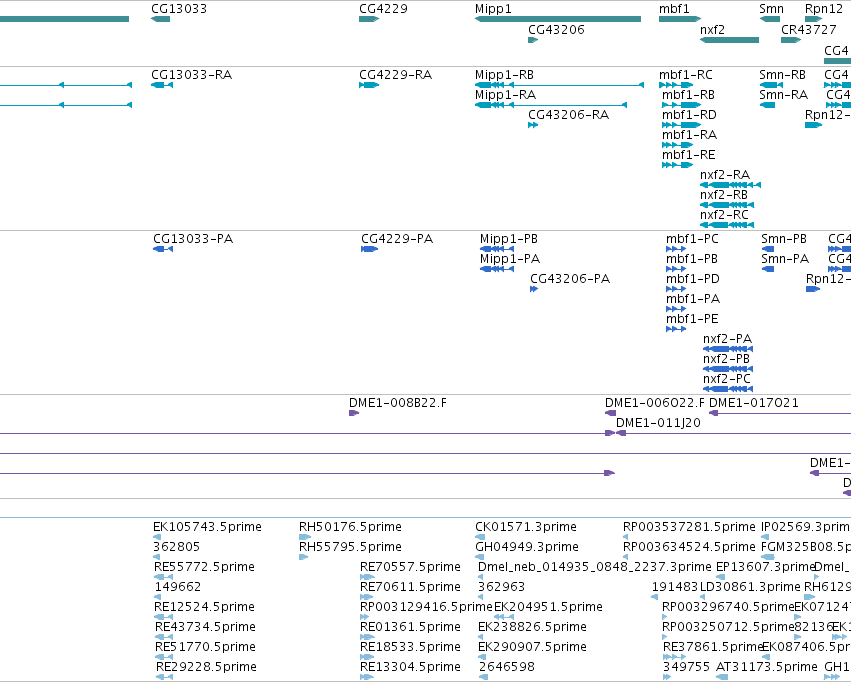Select protein Mipp1-PA
Viewport: 851px width, 682px height.
(497, 269)
